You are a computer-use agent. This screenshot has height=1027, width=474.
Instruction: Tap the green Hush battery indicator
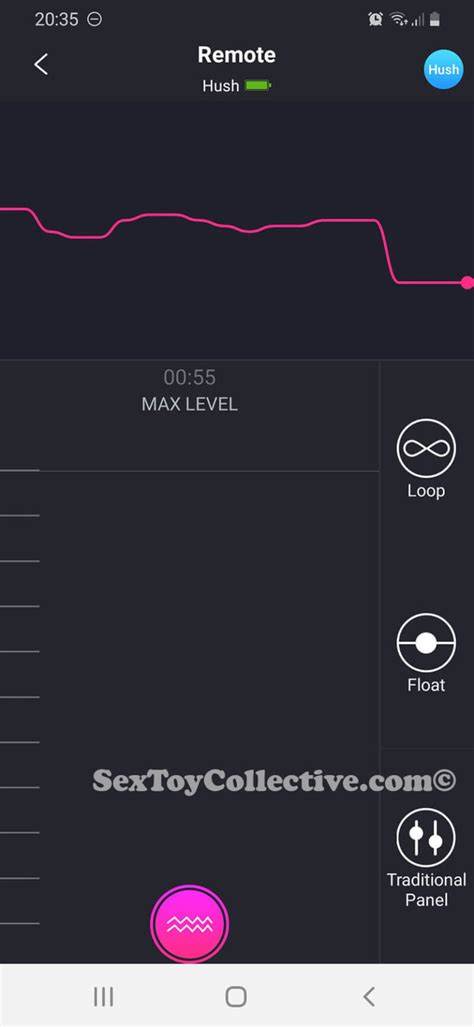[258, 85]
